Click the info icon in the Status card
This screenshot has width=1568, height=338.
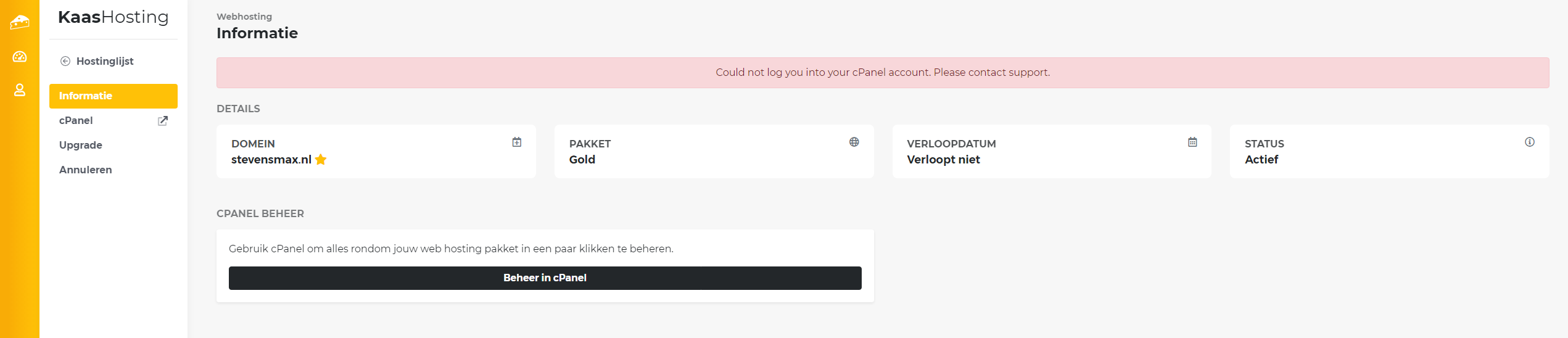(1530, 142)
